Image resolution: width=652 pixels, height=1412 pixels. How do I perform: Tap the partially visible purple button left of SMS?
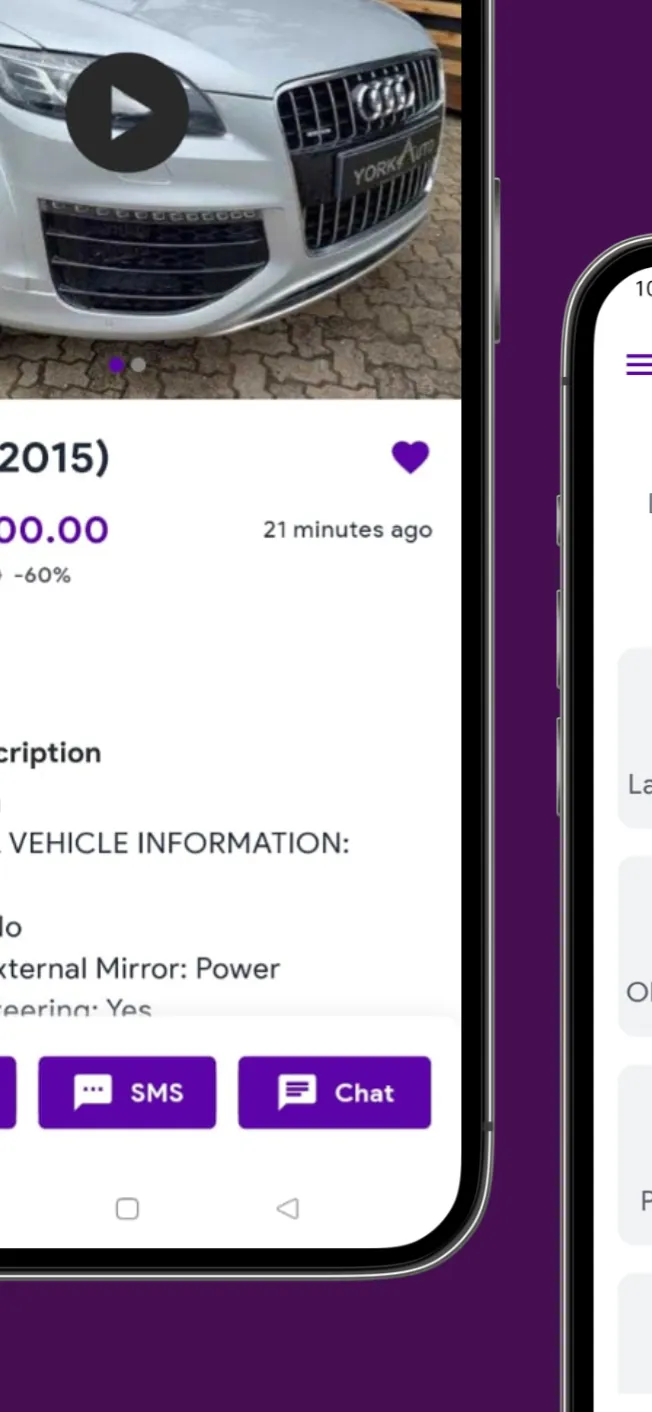(x=8, y=1092)
